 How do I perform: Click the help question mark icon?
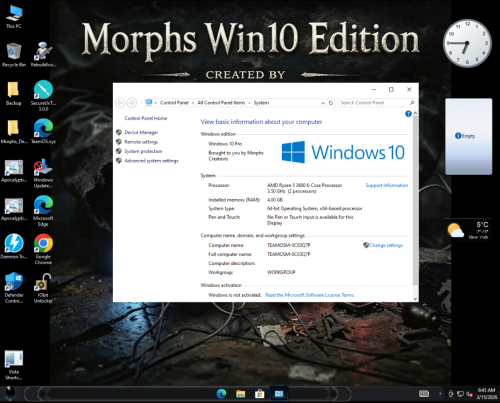tap(408, 114)
